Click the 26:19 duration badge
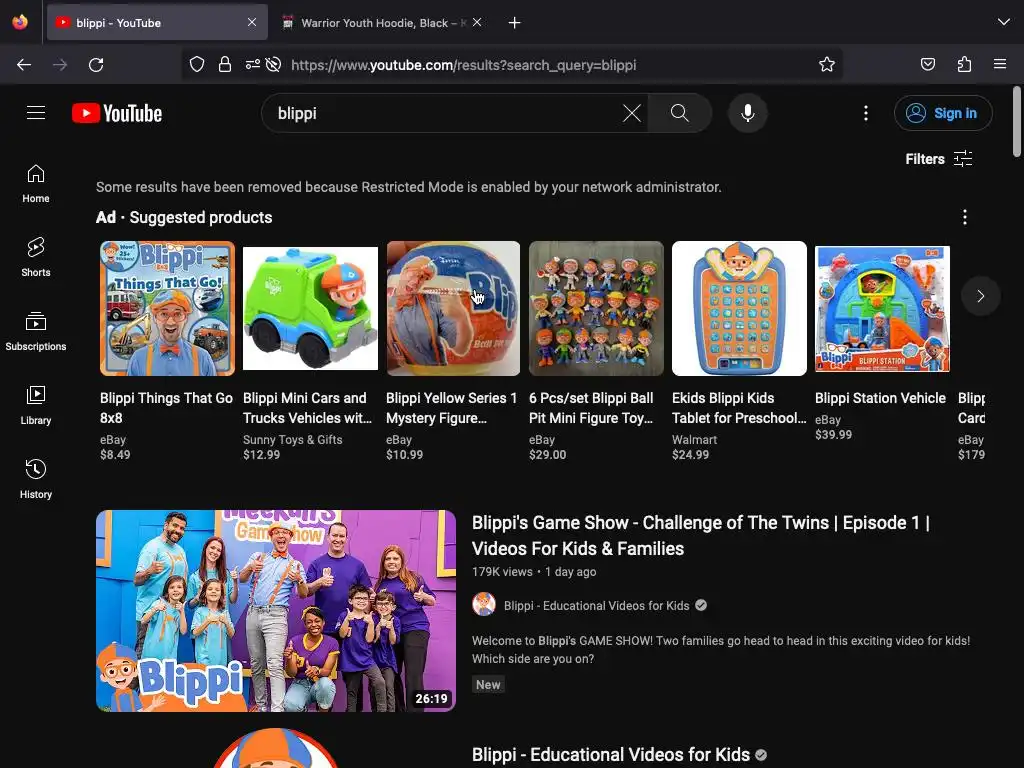Image resolution: width=1024 pixels, height=768 pixels. (x=432, y=698)
